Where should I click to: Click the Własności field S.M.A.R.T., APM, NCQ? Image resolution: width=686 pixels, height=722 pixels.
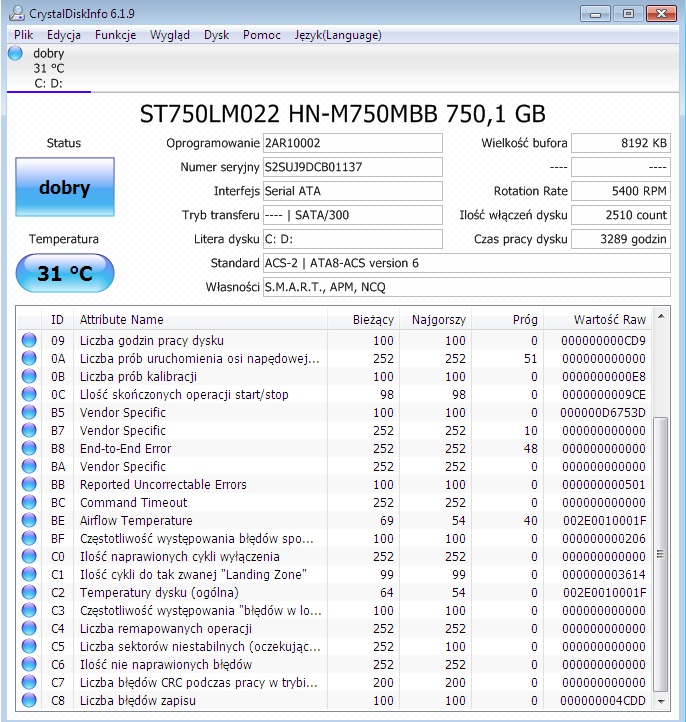(466, 287)
